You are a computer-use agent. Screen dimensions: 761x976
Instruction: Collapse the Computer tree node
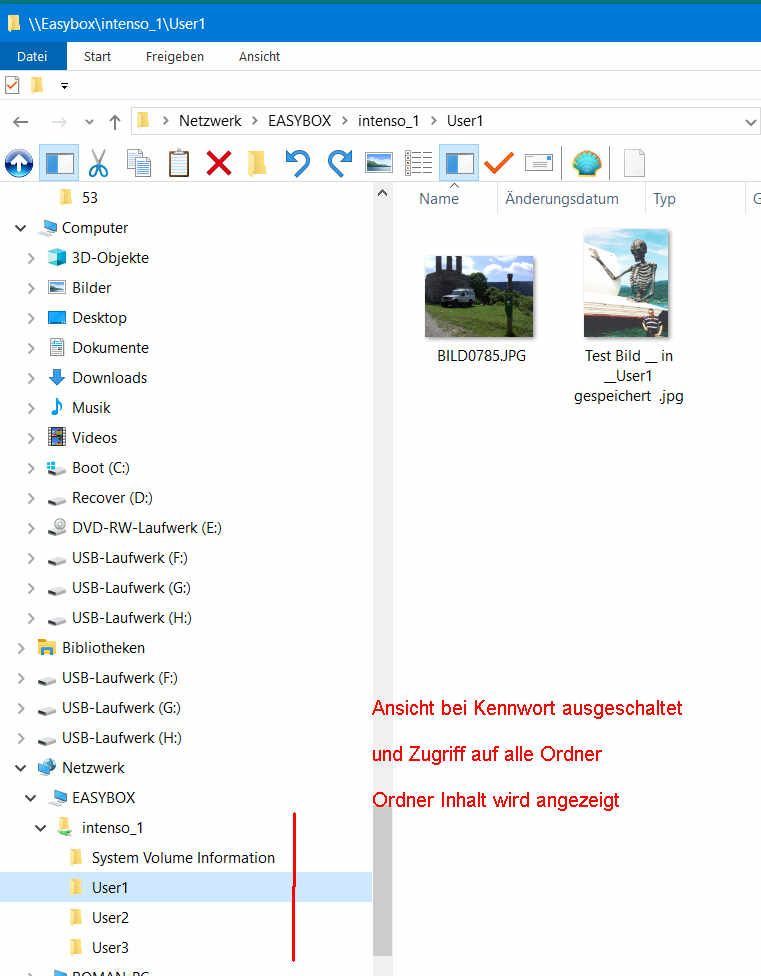click(x=21, y=228)
